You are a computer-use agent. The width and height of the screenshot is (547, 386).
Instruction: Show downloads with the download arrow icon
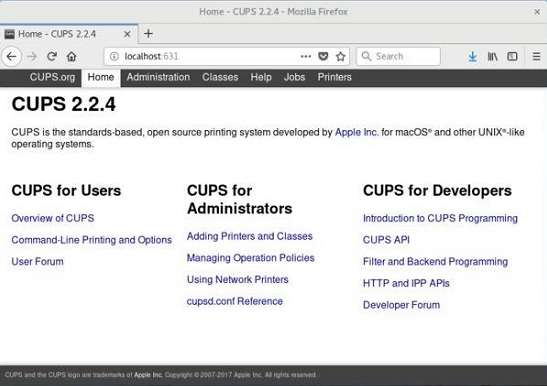click(473, 56)
